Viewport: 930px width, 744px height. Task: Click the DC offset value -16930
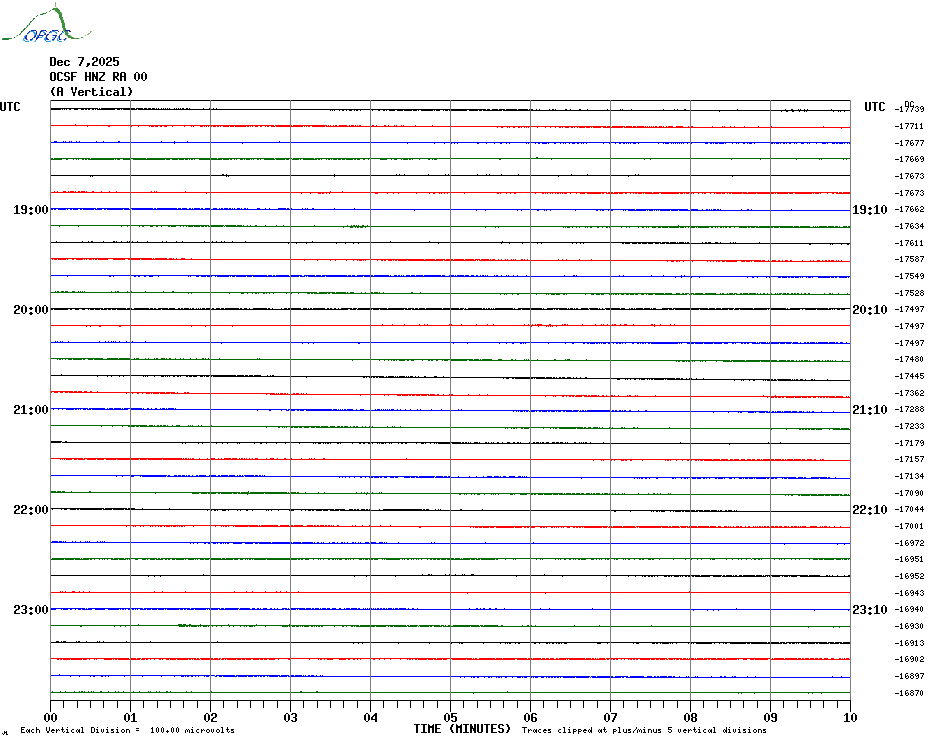coord(909,627)
